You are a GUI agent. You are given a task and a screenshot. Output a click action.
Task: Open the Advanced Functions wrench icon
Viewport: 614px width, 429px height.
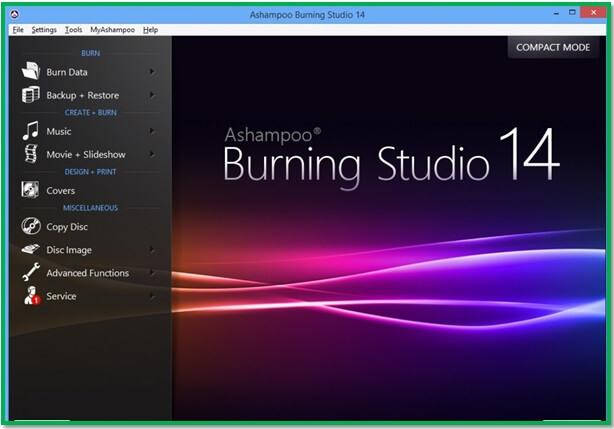click(x=31, y=272)
